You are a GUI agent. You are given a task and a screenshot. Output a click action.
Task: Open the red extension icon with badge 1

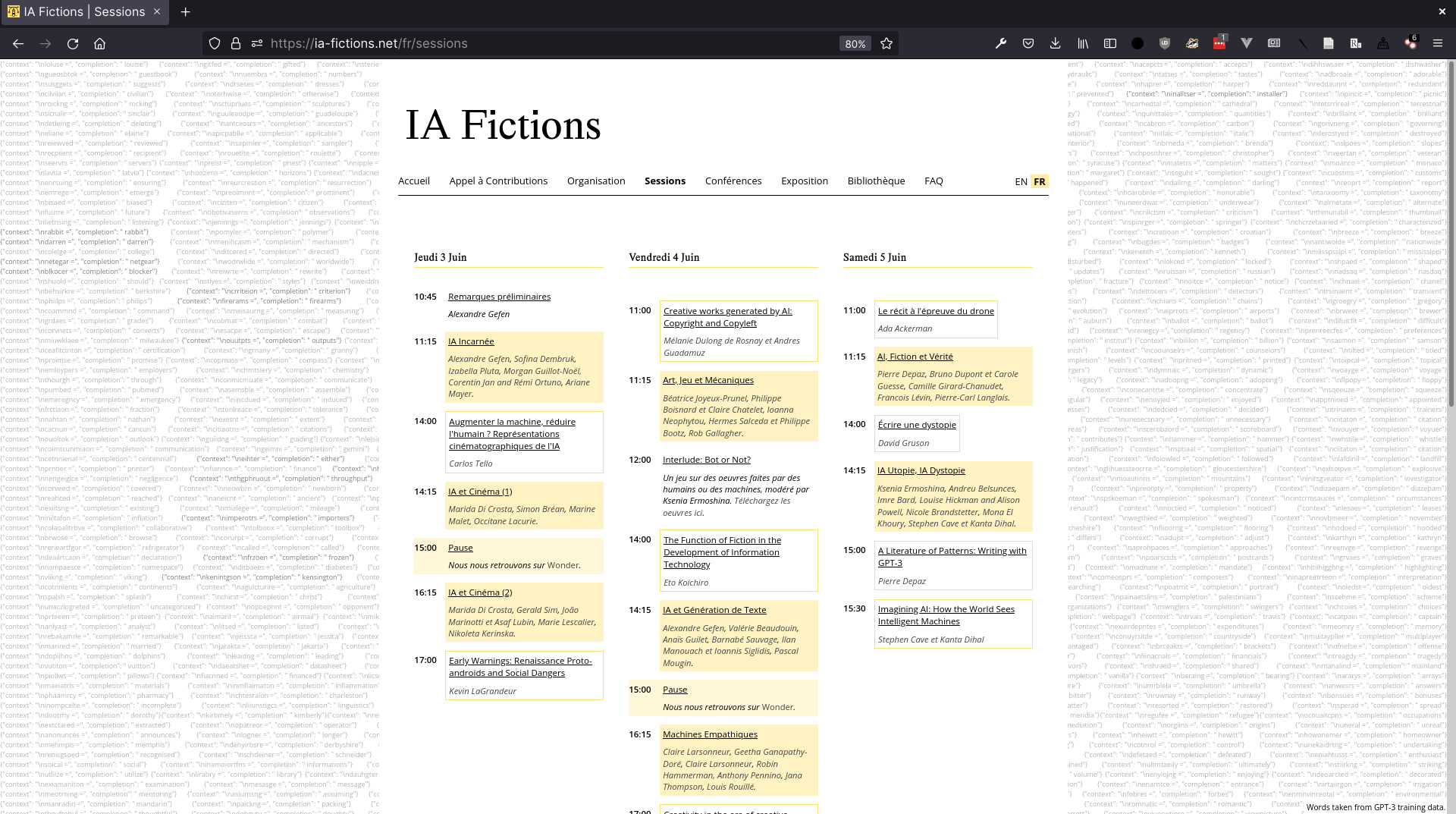click(x=1219, y=43)
